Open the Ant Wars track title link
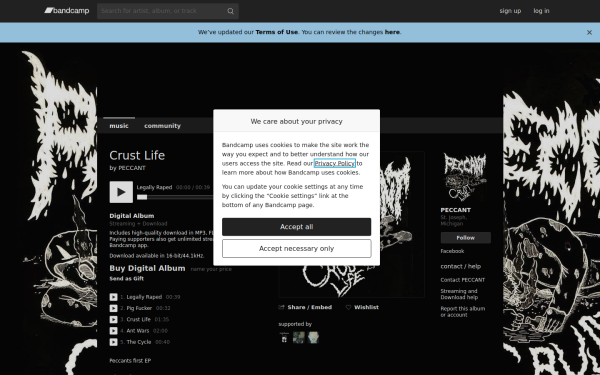 138,331
